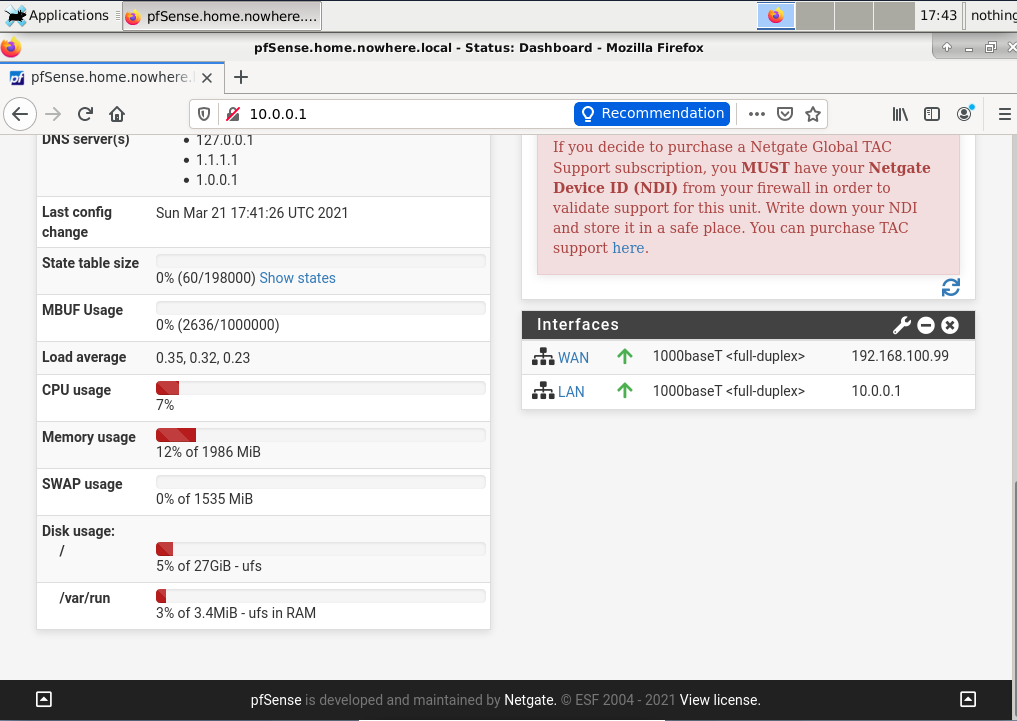Image resolution: width=1017 pixels, height=721 pixels.
Task: Click the Firefox forward arrow button
Action: pyautogui.click(x=53, y=114)
